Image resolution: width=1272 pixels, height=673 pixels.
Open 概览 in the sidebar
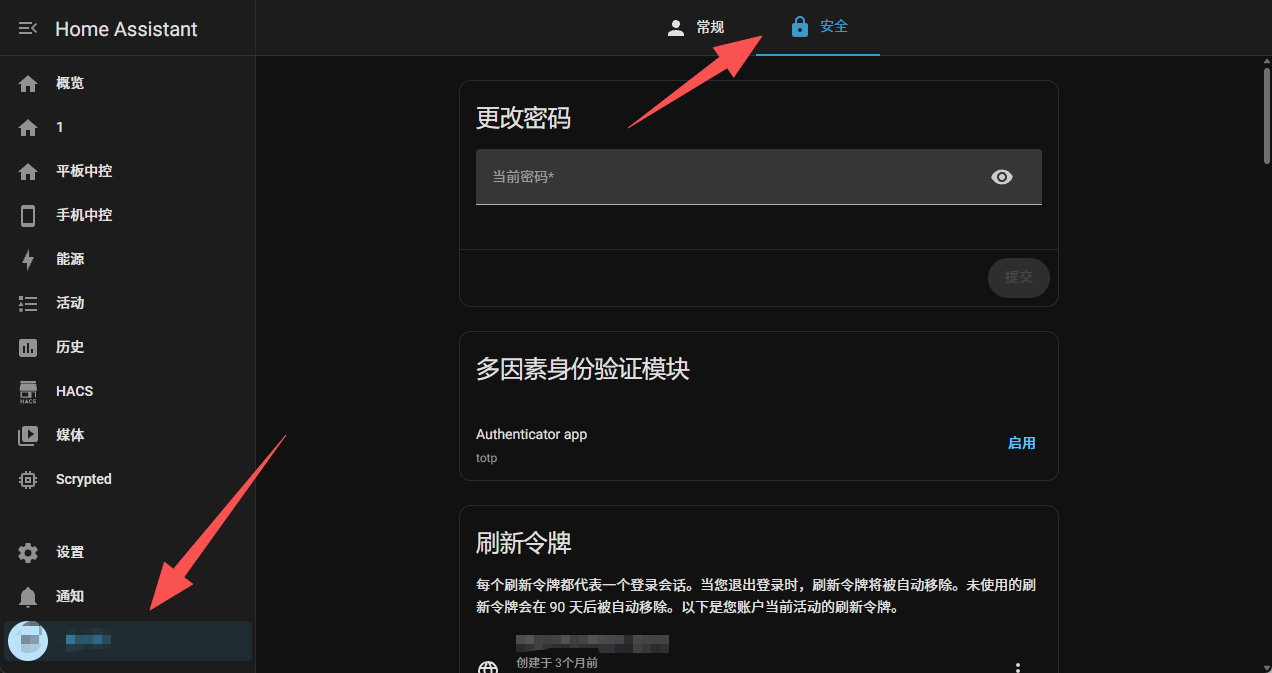pyautogui.click(x=128, y=84)
